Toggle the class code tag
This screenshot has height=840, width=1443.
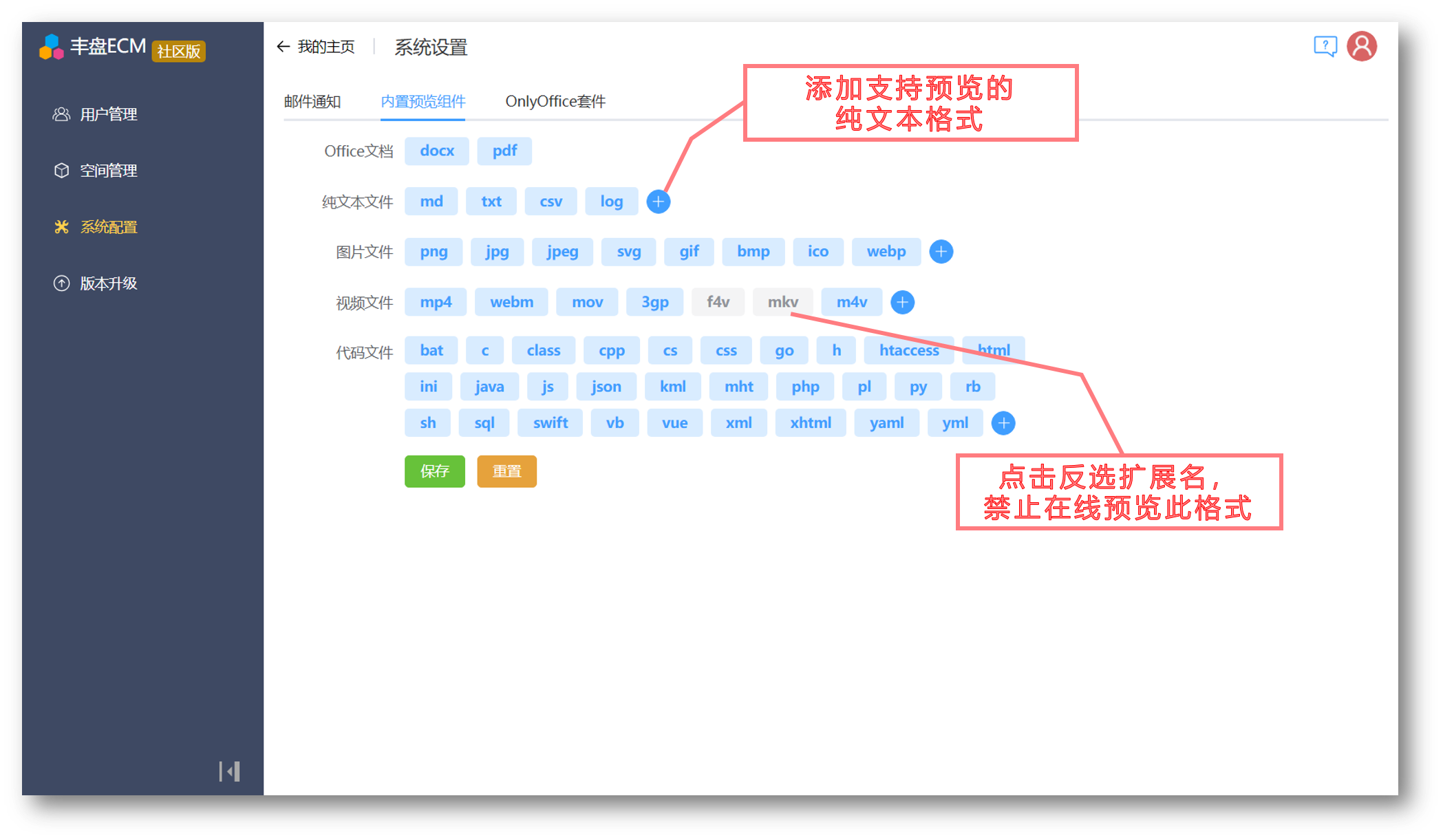(544, 351)
